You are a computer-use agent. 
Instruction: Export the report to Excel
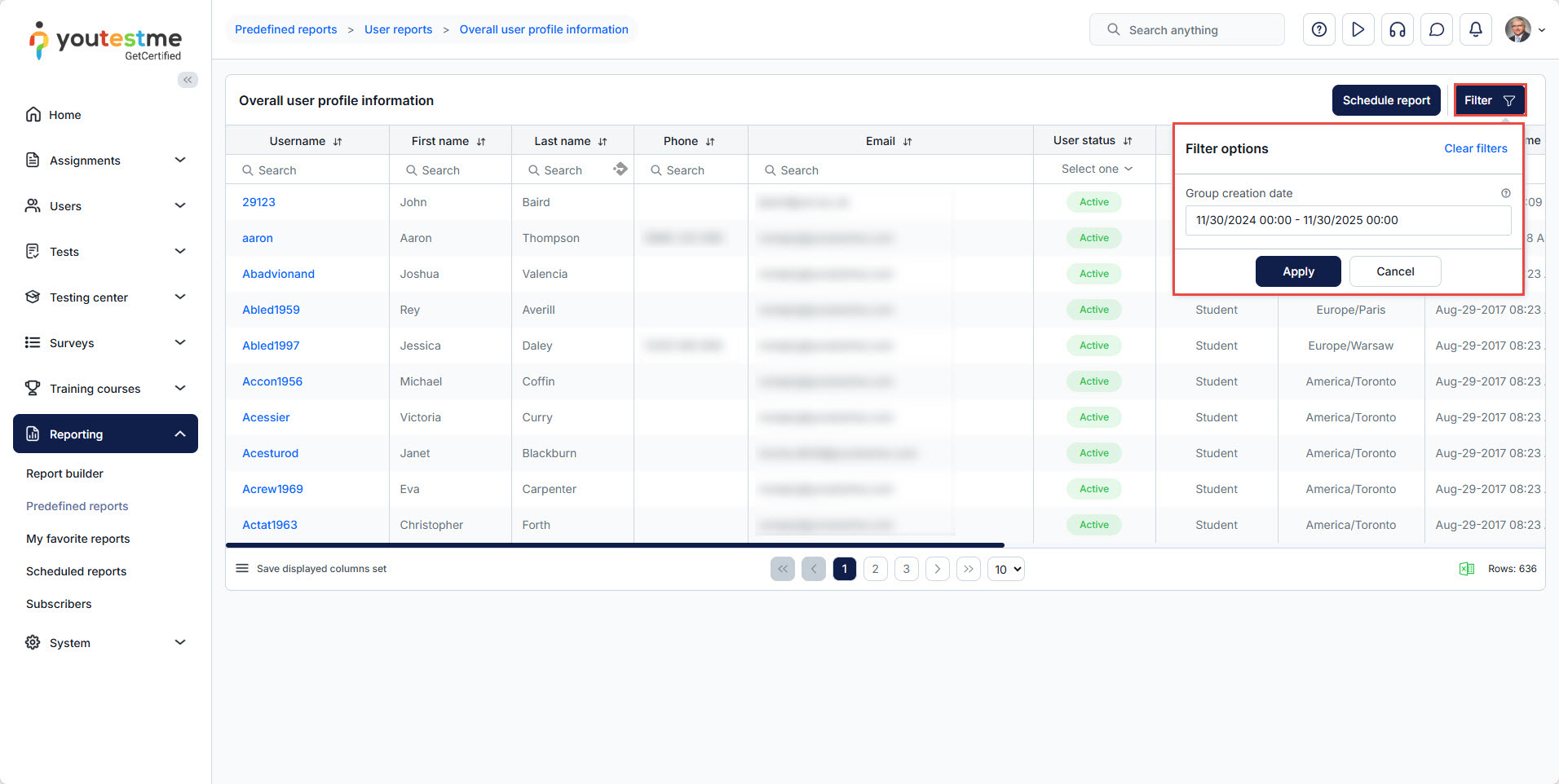[1466, 569]
